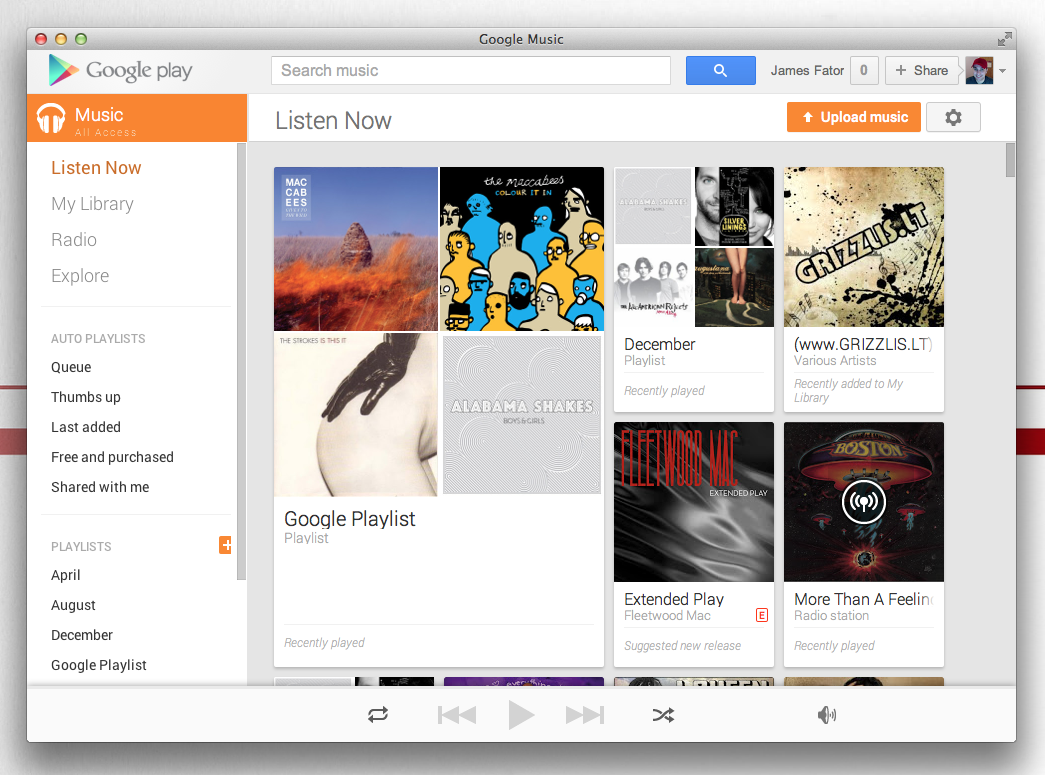This screenshot has height=775, width=1045.
Task: Select the Thumbs up auto playlist
Action: 86,397
